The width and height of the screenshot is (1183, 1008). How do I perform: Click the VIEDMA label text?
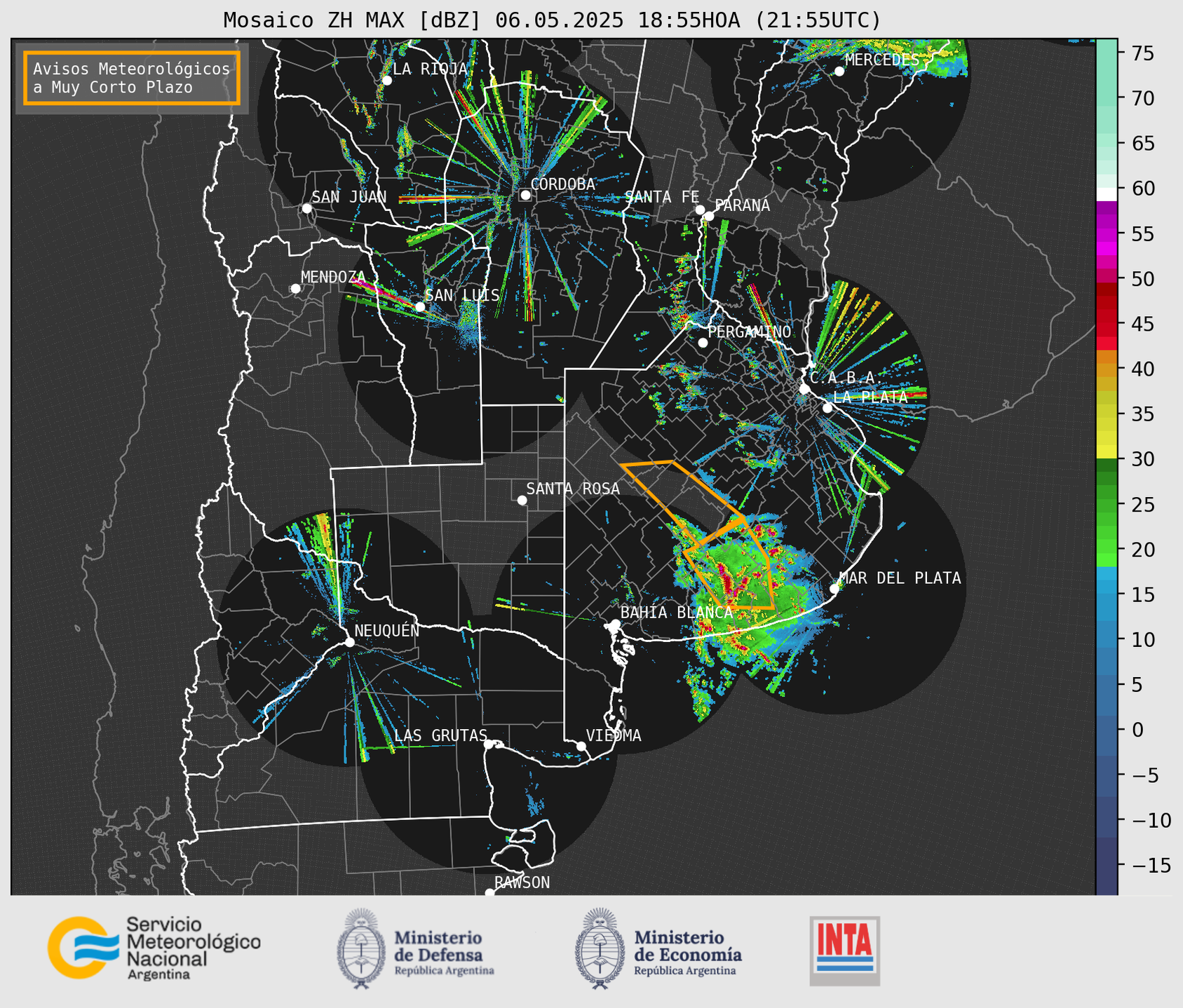[x=614, y=735]
